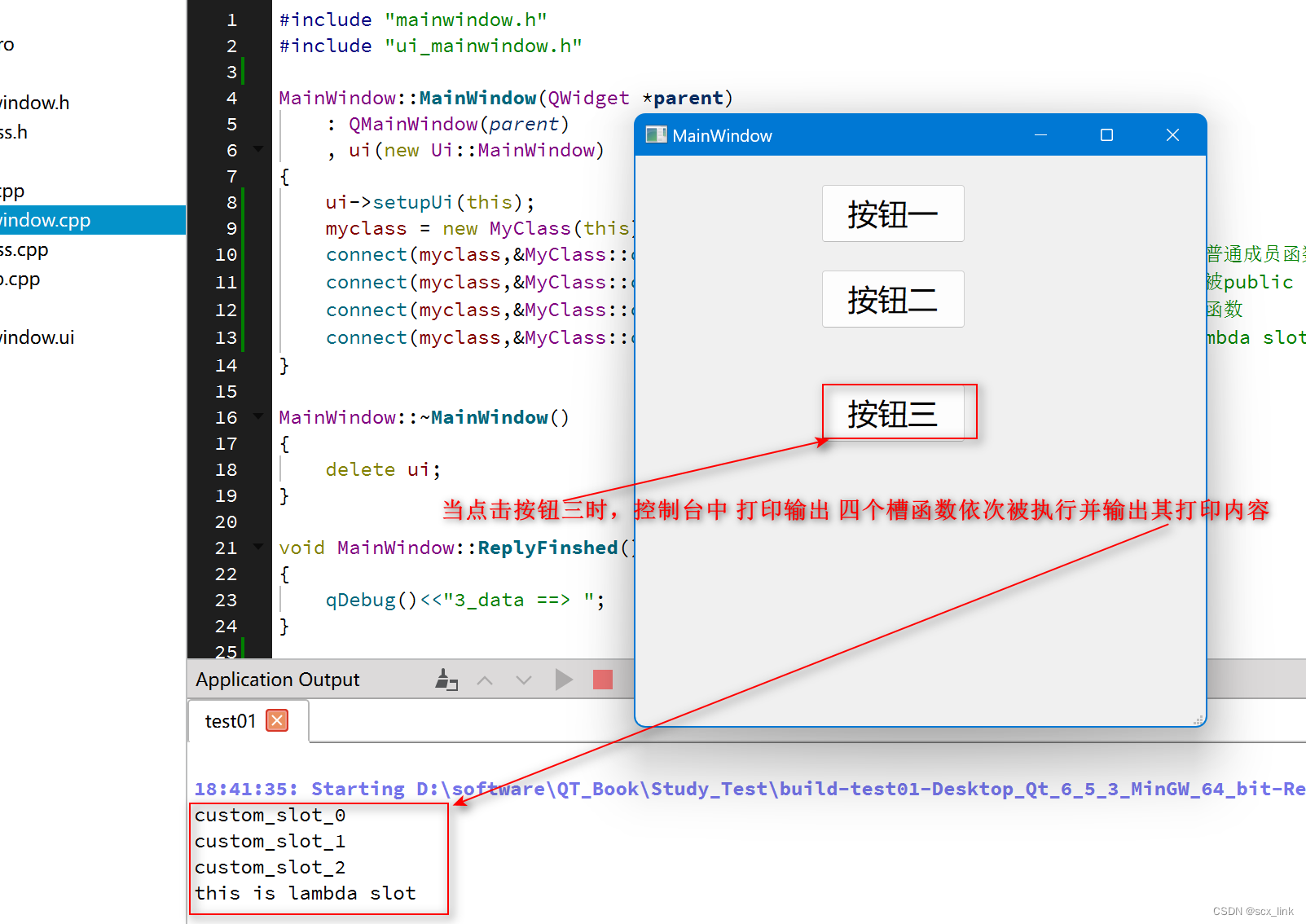Viewport: 1306px width, 924px height.
Task: Click line number 23 in editor gutter
Action: 226,600
